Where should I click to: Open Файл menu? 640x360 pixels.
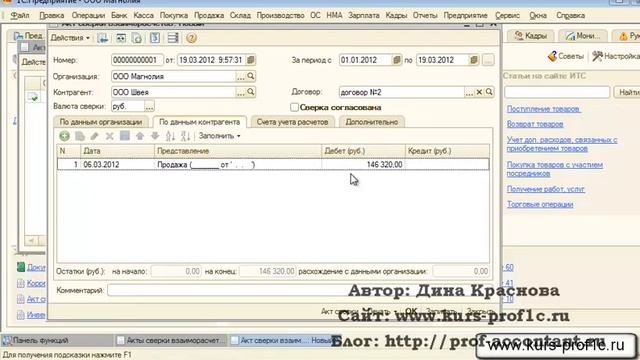pyautogui.click(x=19, y=16)
